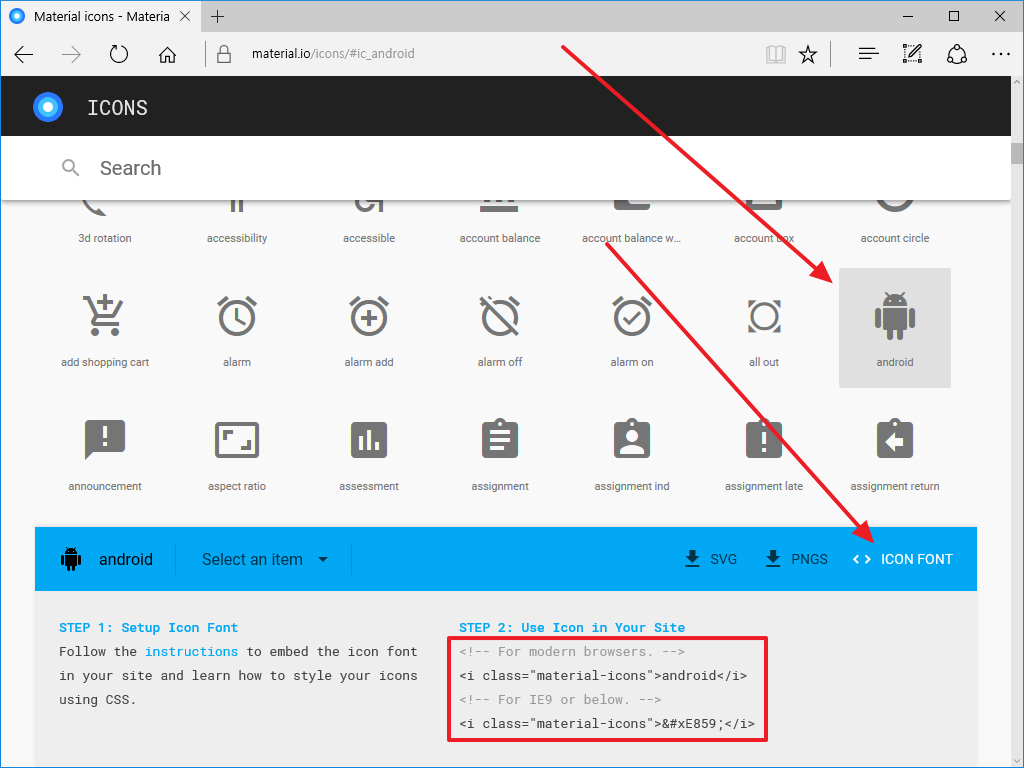Image resolution: width=1024 pixels, height=768 pixels.
Task: Select the aspect ratio icon
Action: (x=237, y=440)
